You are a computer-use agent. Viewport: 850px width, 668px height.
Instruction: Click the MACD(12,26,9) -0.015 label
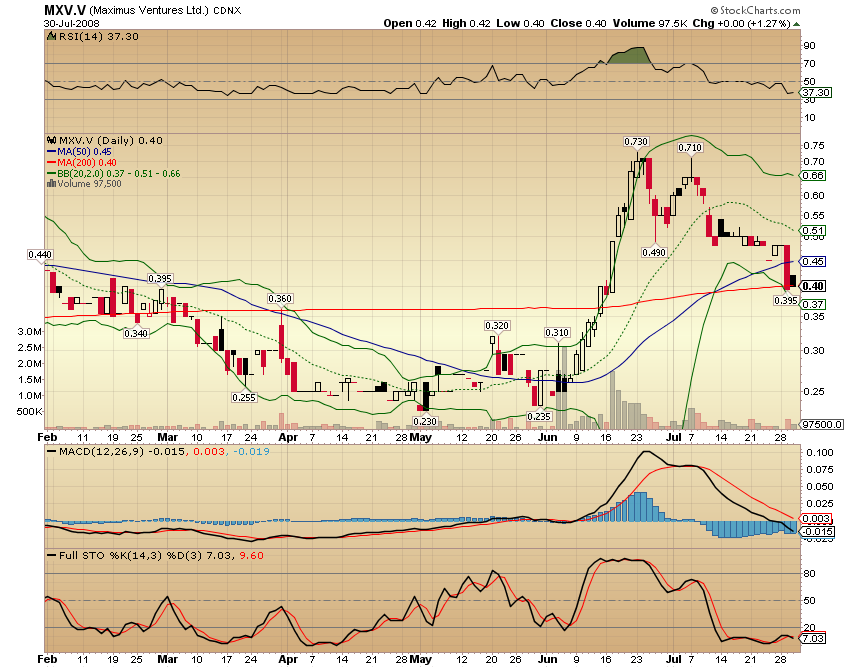[x=122, y=451]
